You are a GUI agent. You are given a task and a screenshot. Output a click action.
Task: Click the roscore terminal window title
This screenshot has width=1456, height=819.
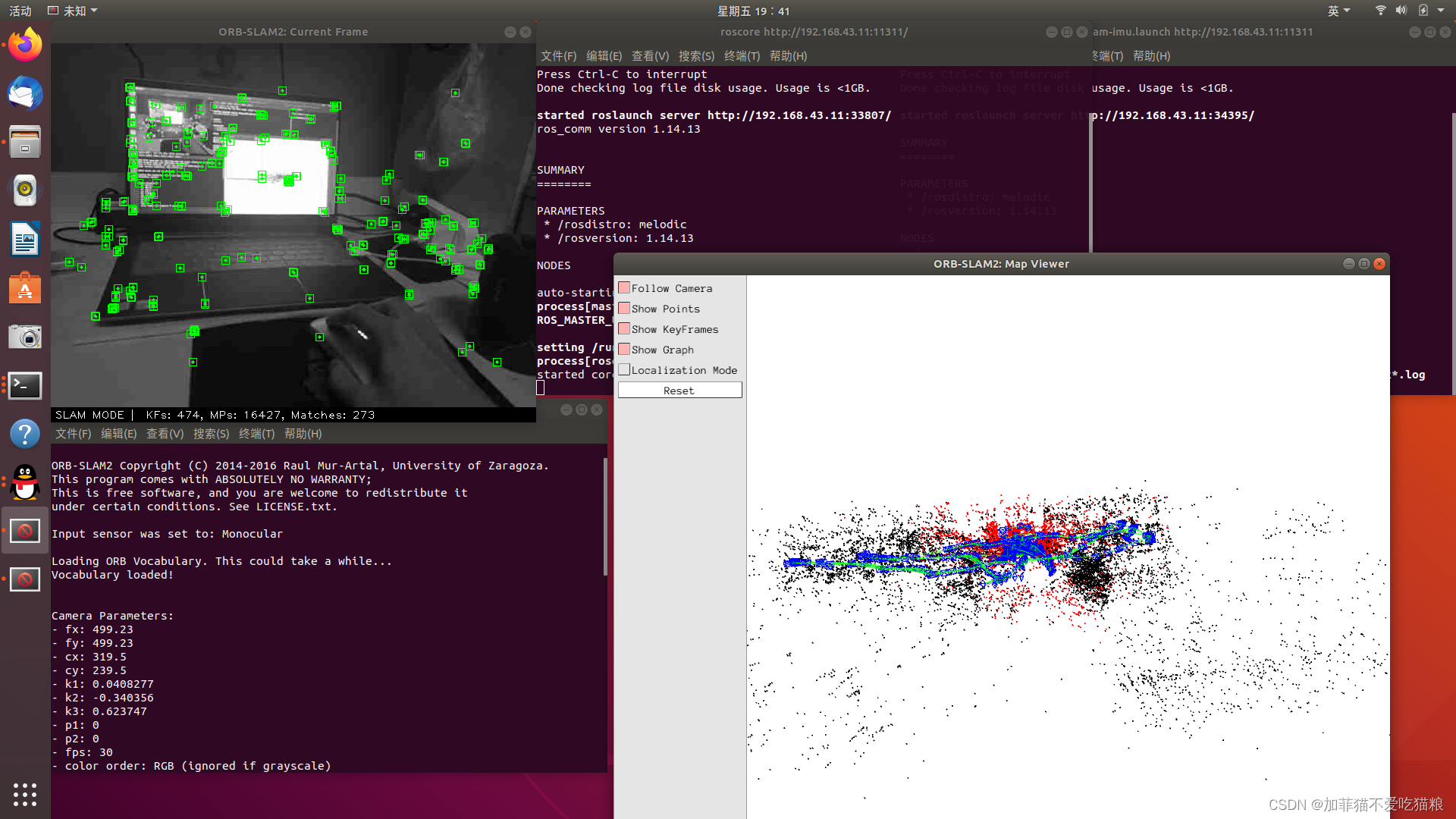coord(814,32)
